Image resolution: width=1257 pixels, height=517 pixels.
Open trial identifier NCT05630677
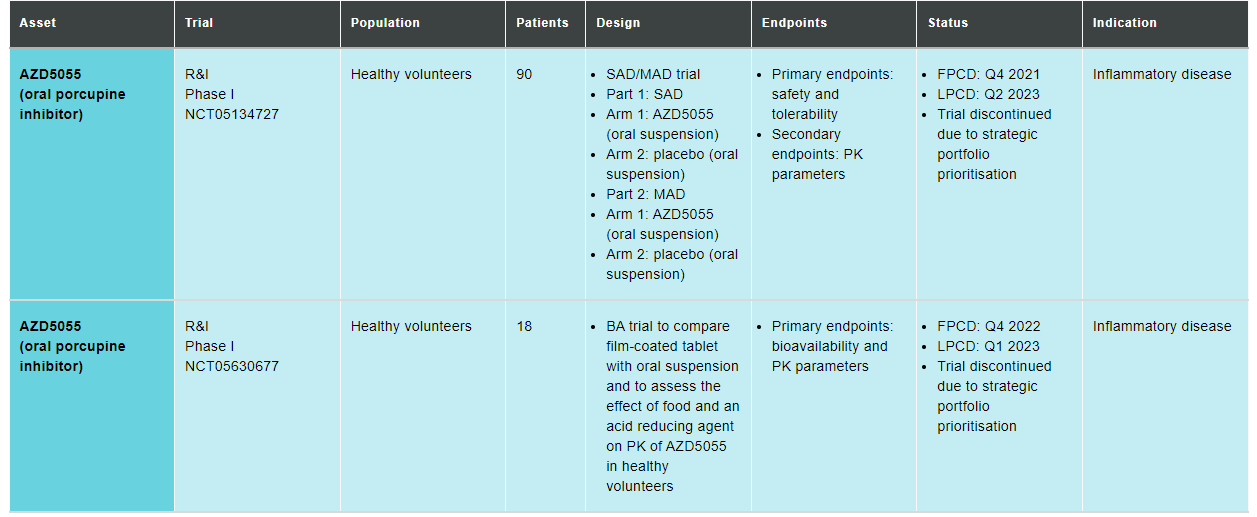(232, 366)
